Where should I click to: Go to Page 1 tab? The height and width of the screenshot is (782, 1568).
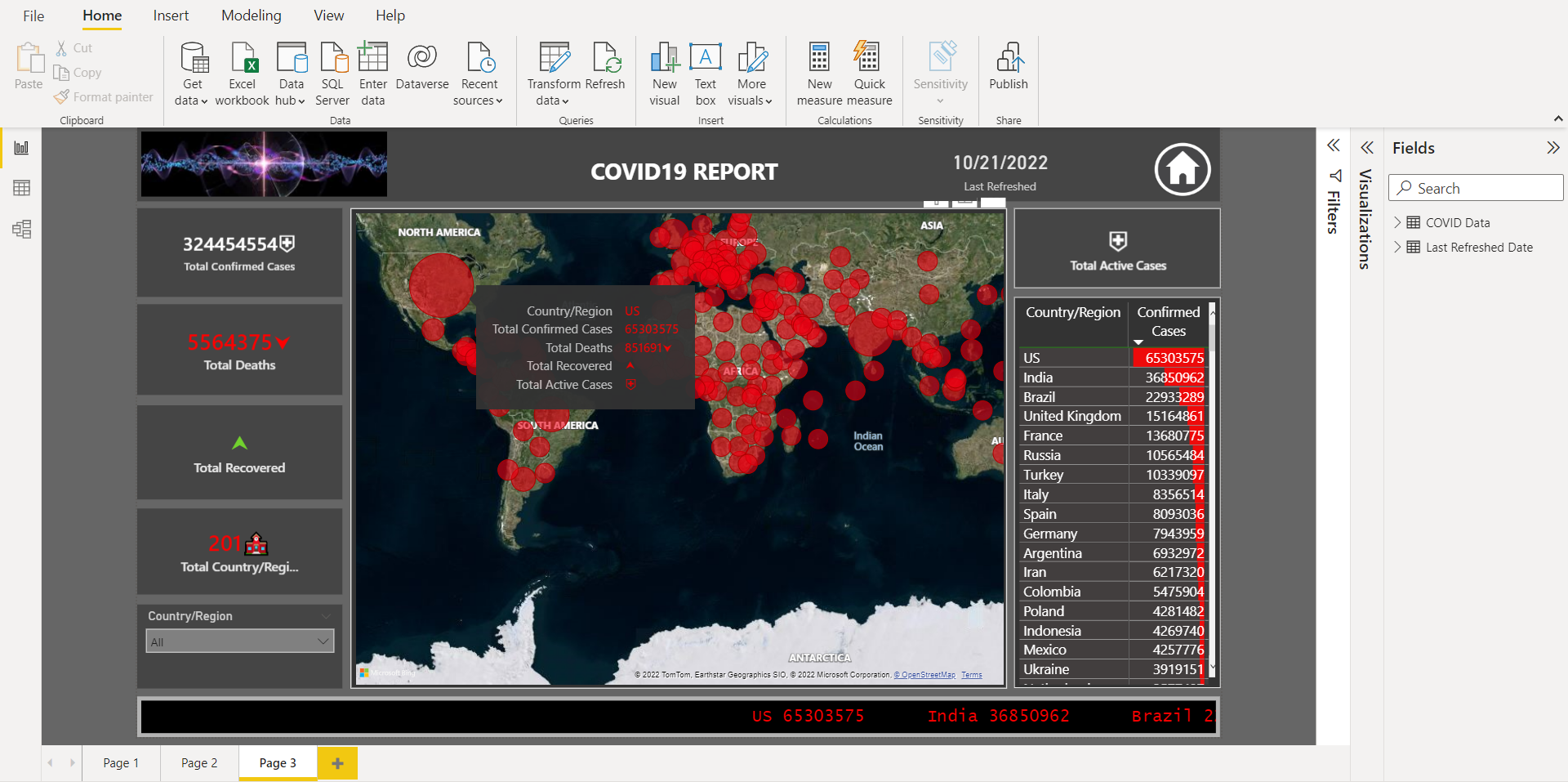click(121, 763)
